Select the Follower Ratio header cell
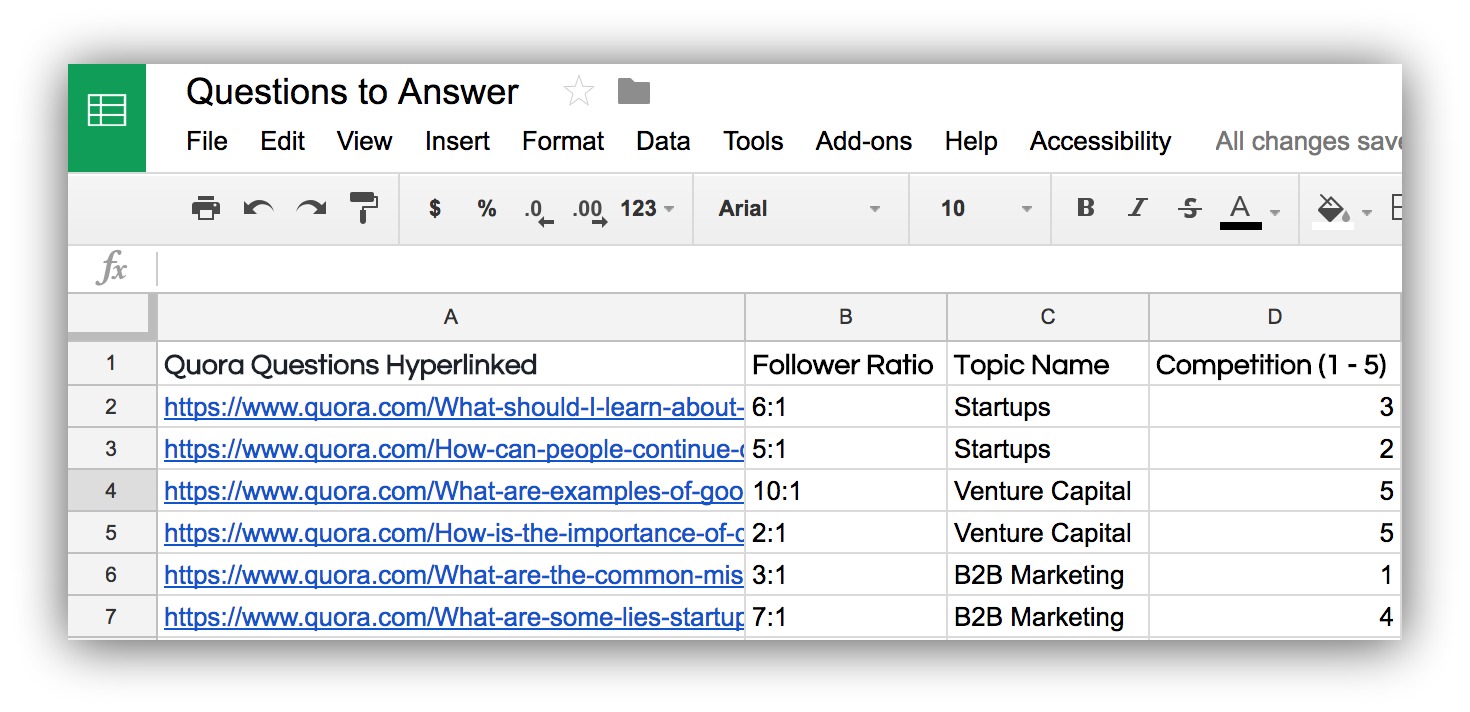 click(846, 364)
